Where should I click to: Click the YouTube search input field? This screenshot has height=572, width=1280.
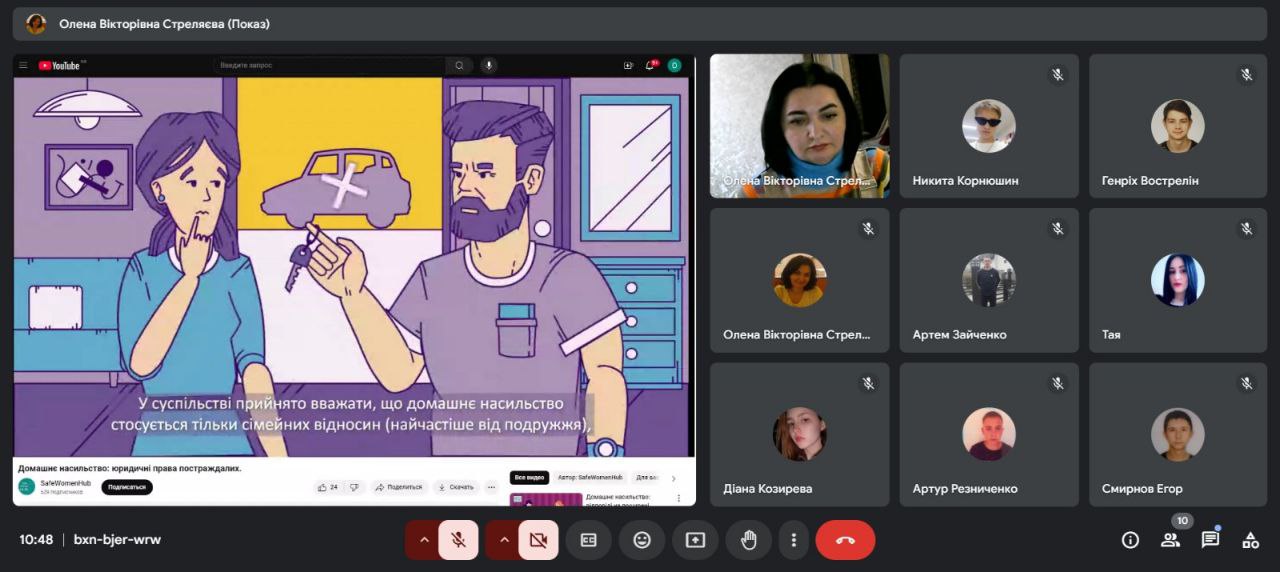(328, 65)
